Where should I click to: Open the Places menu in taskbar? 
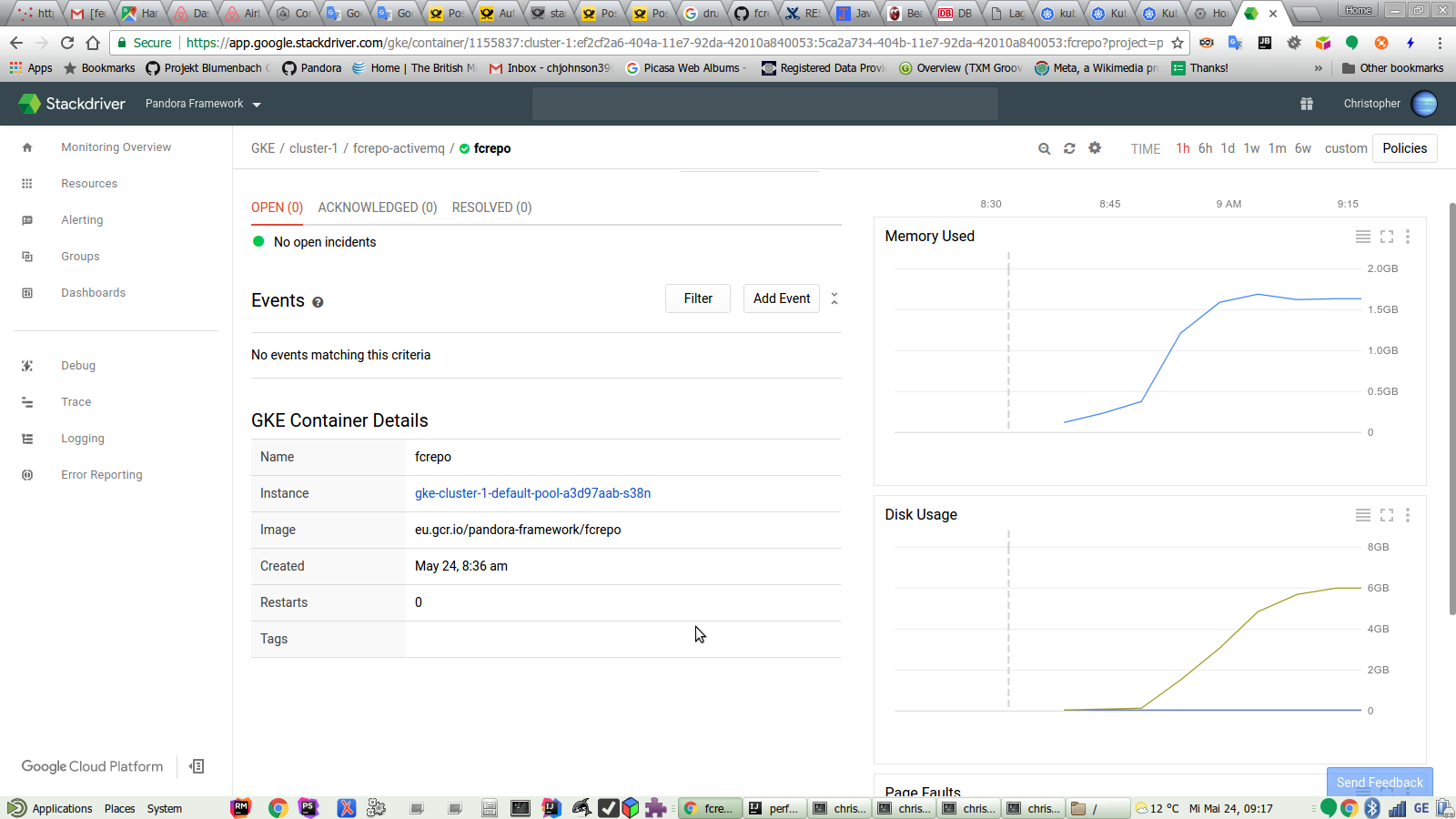click(119, 808)
